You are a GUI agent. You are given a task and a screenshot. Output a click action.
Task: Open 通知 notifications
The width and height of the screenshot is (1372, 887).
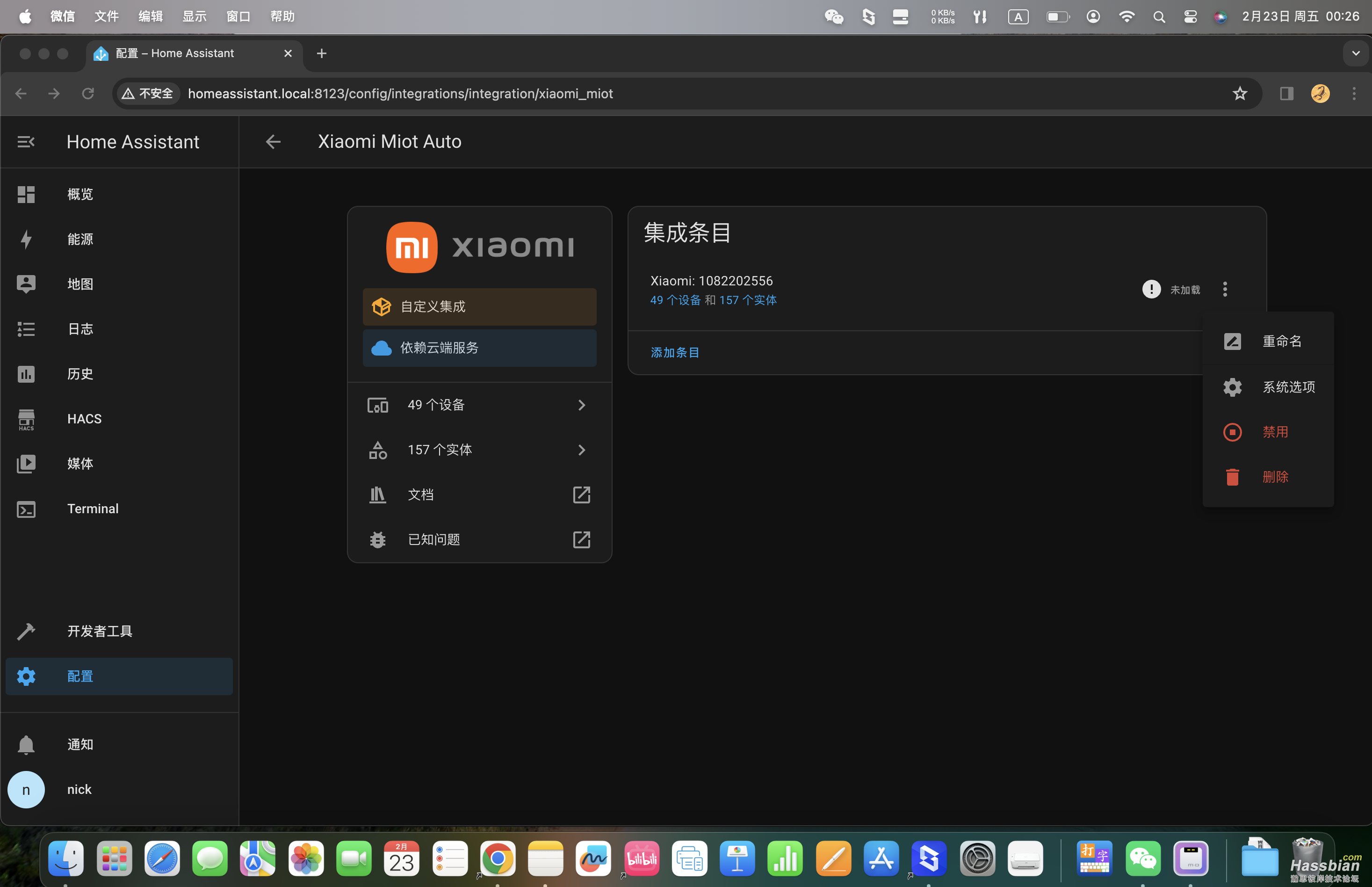click(x=119, y=744)
